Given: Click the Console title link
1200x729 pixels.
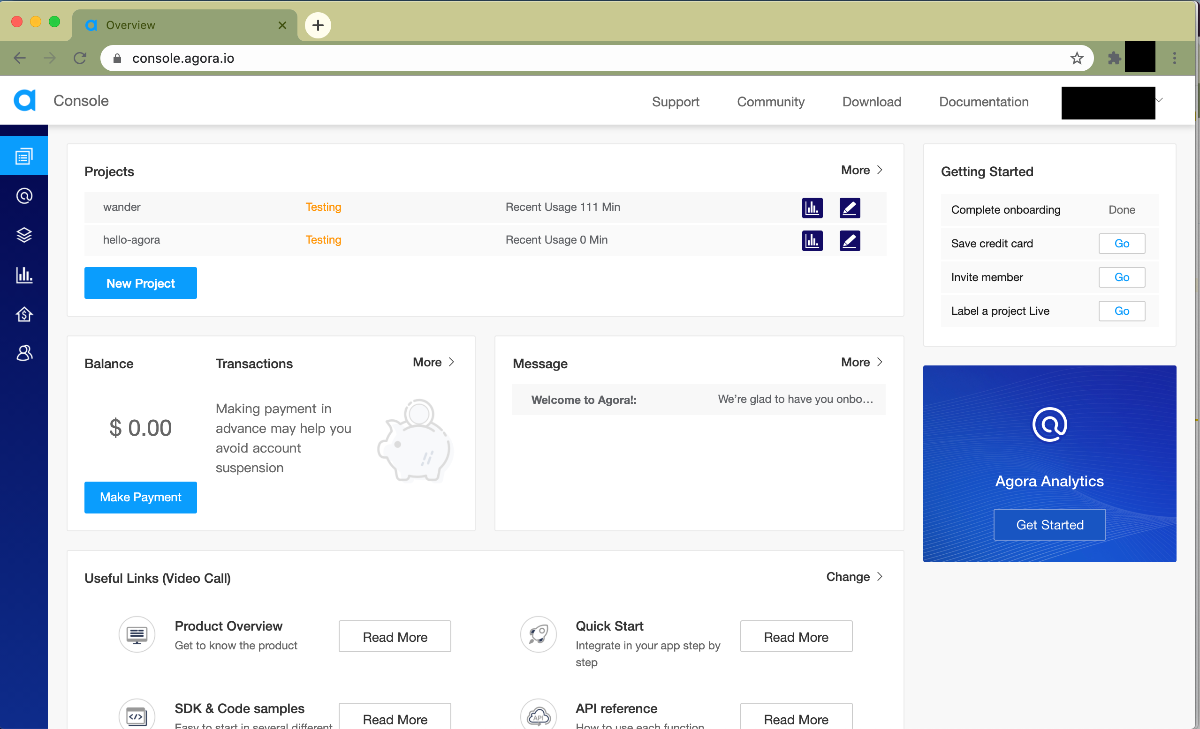Looking at the screenshot, I should pyautogui.click(x=81, y=101).
